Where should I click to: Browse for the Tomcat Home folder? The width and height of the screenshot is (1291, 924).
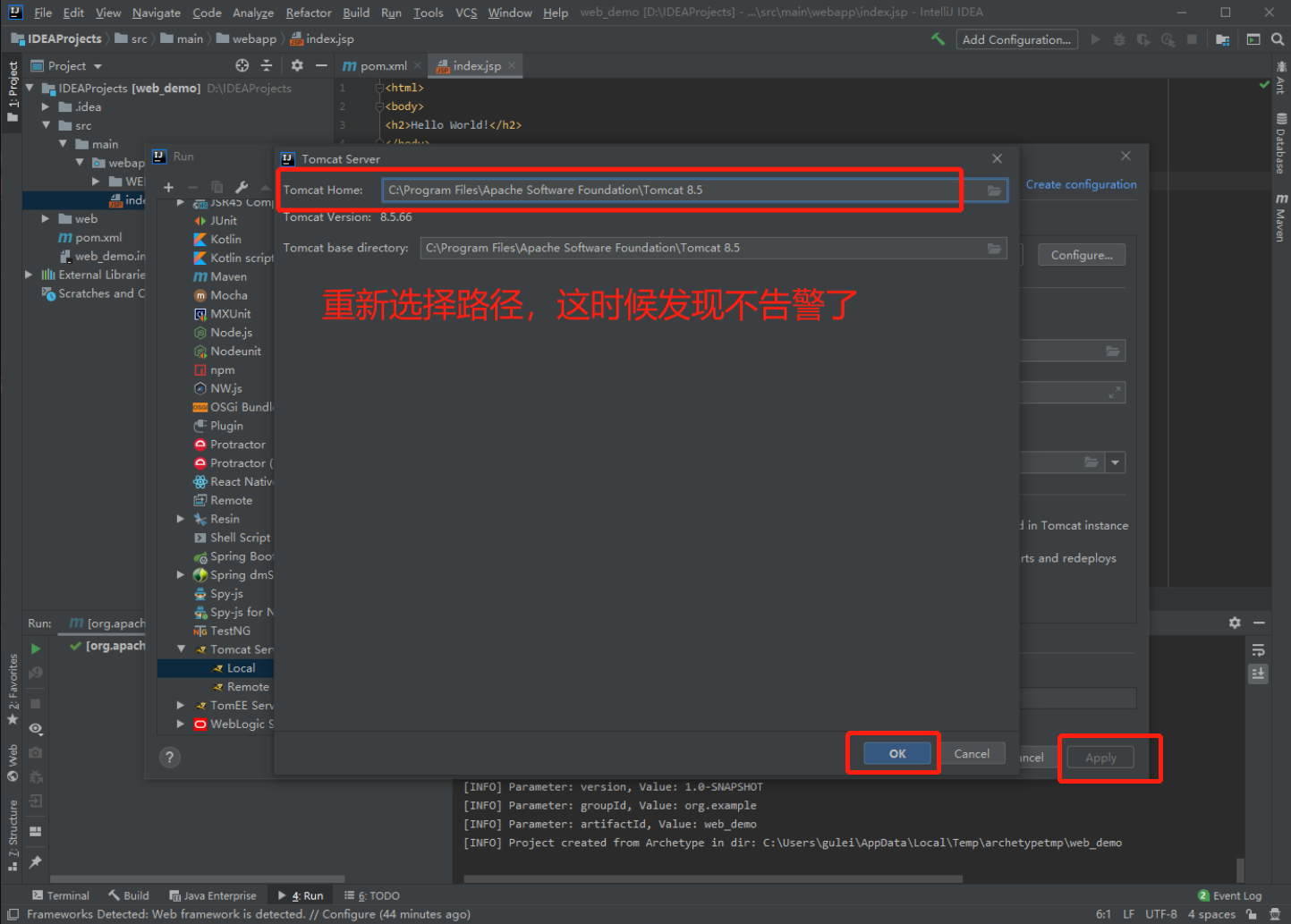pyautogui.click(x=994, y=191)
